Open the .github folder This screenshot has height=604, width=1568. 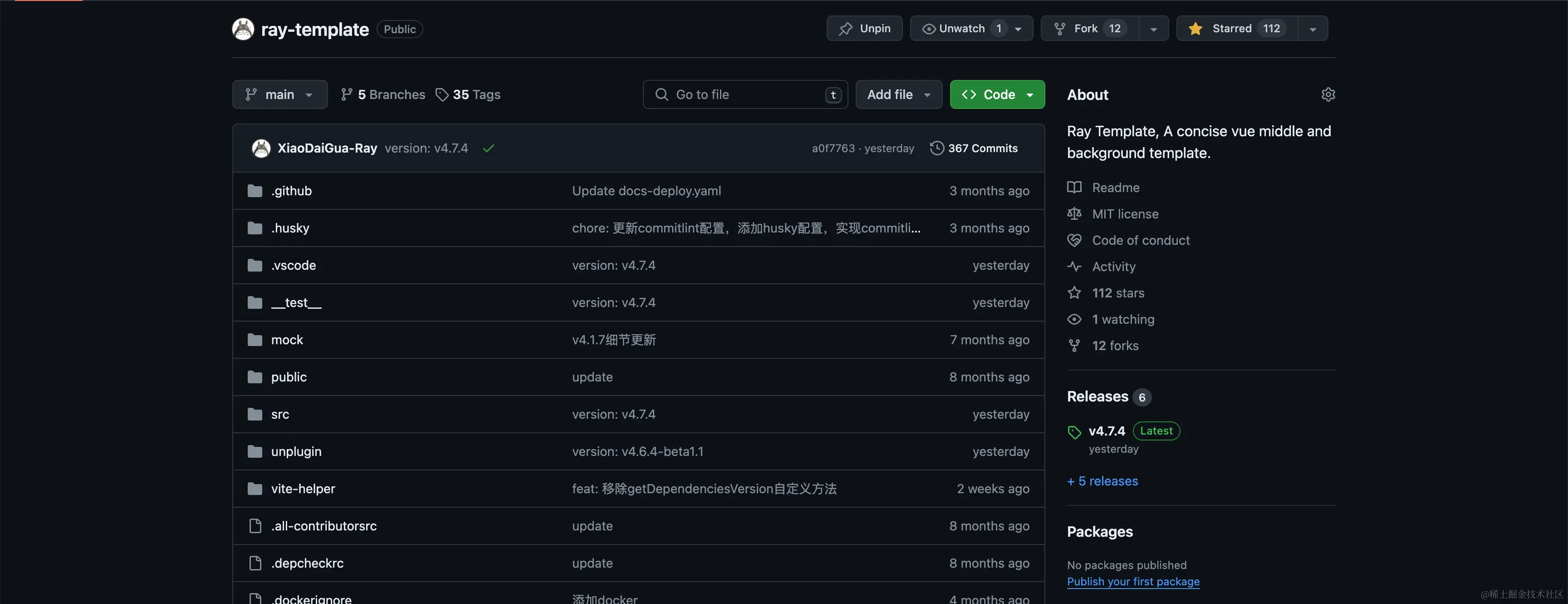pos(291,190)
